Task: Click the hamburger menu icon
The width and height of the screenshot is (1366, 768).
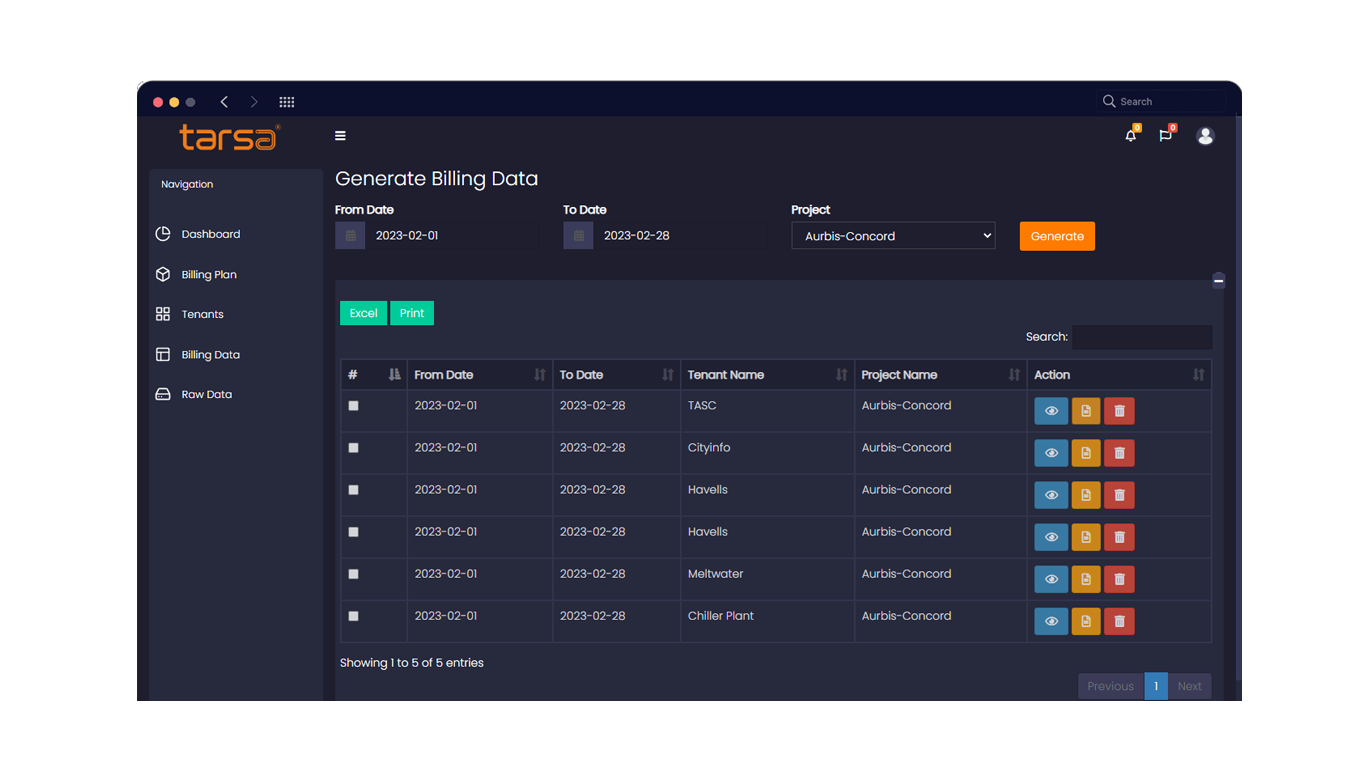Action: click(x=340, y=136)
